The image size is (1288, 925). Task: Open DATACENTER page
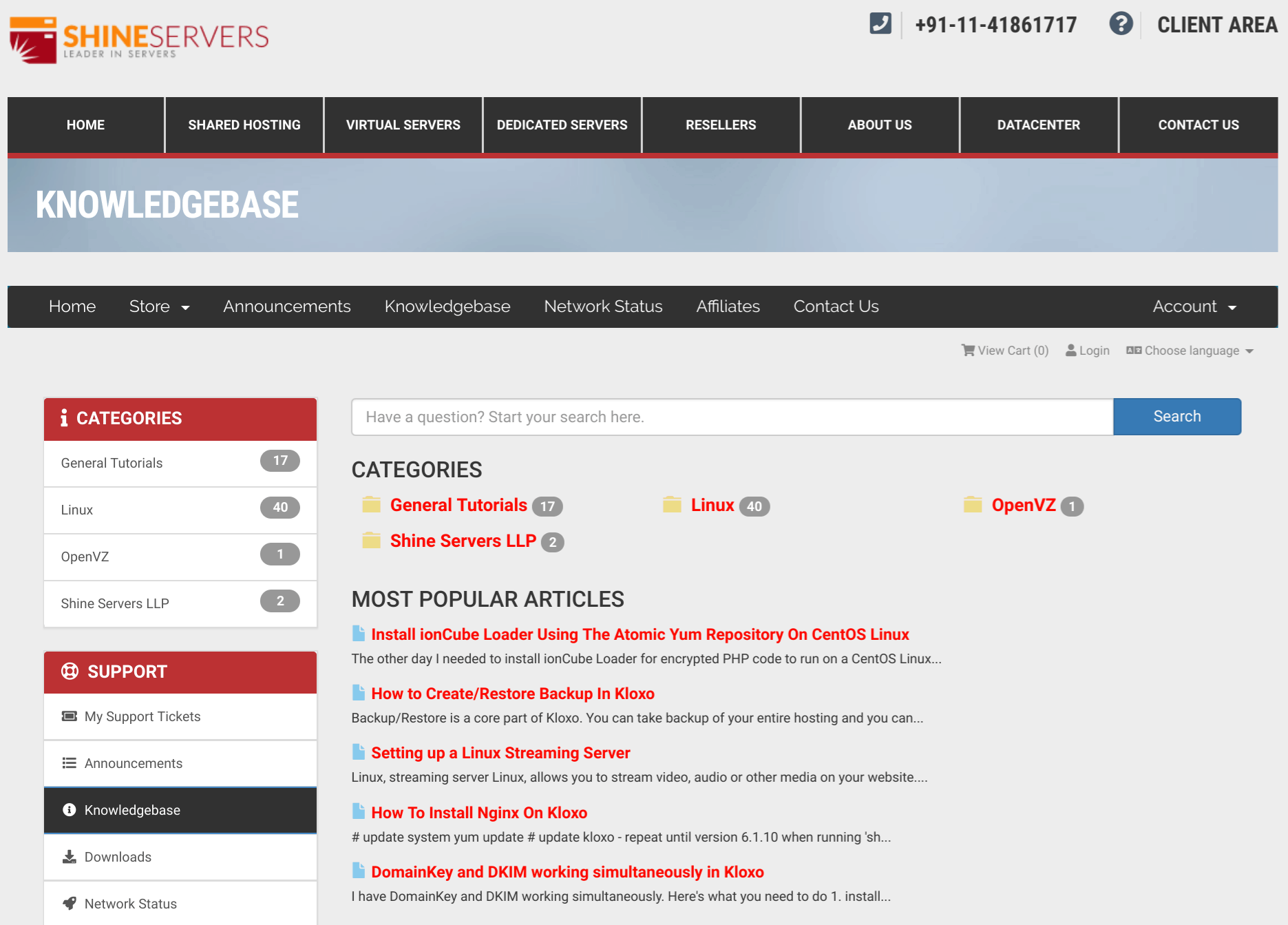coord(1039,125)
